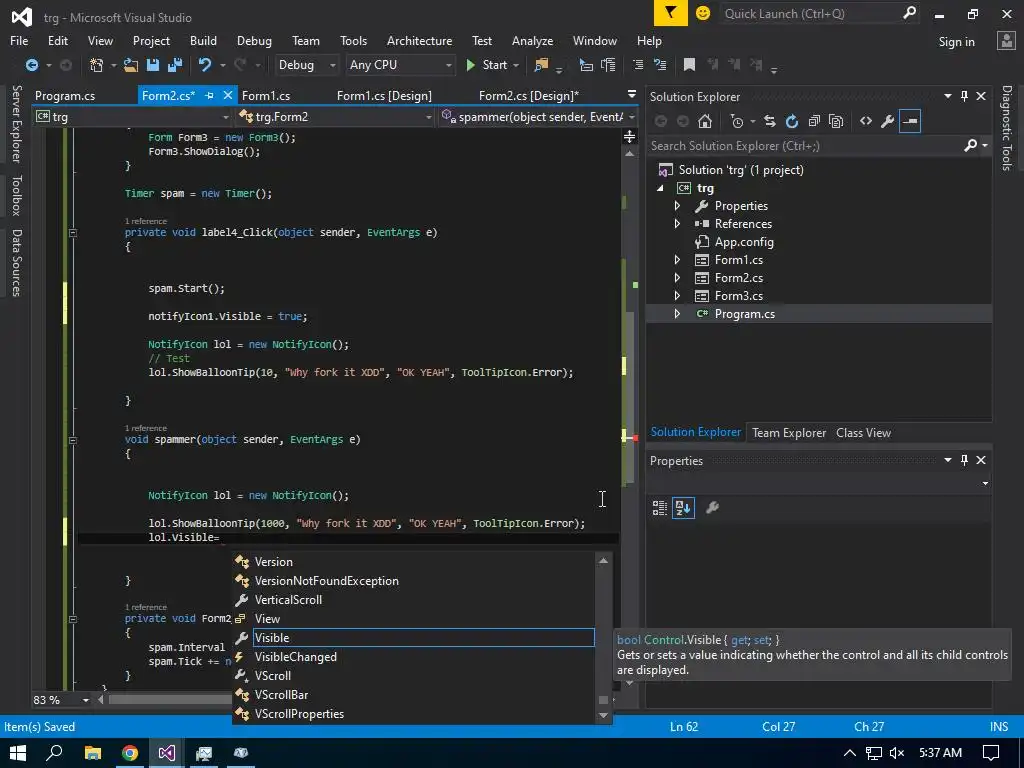
Task: Collapse the trg project node
Action: [x=660, y=188]
